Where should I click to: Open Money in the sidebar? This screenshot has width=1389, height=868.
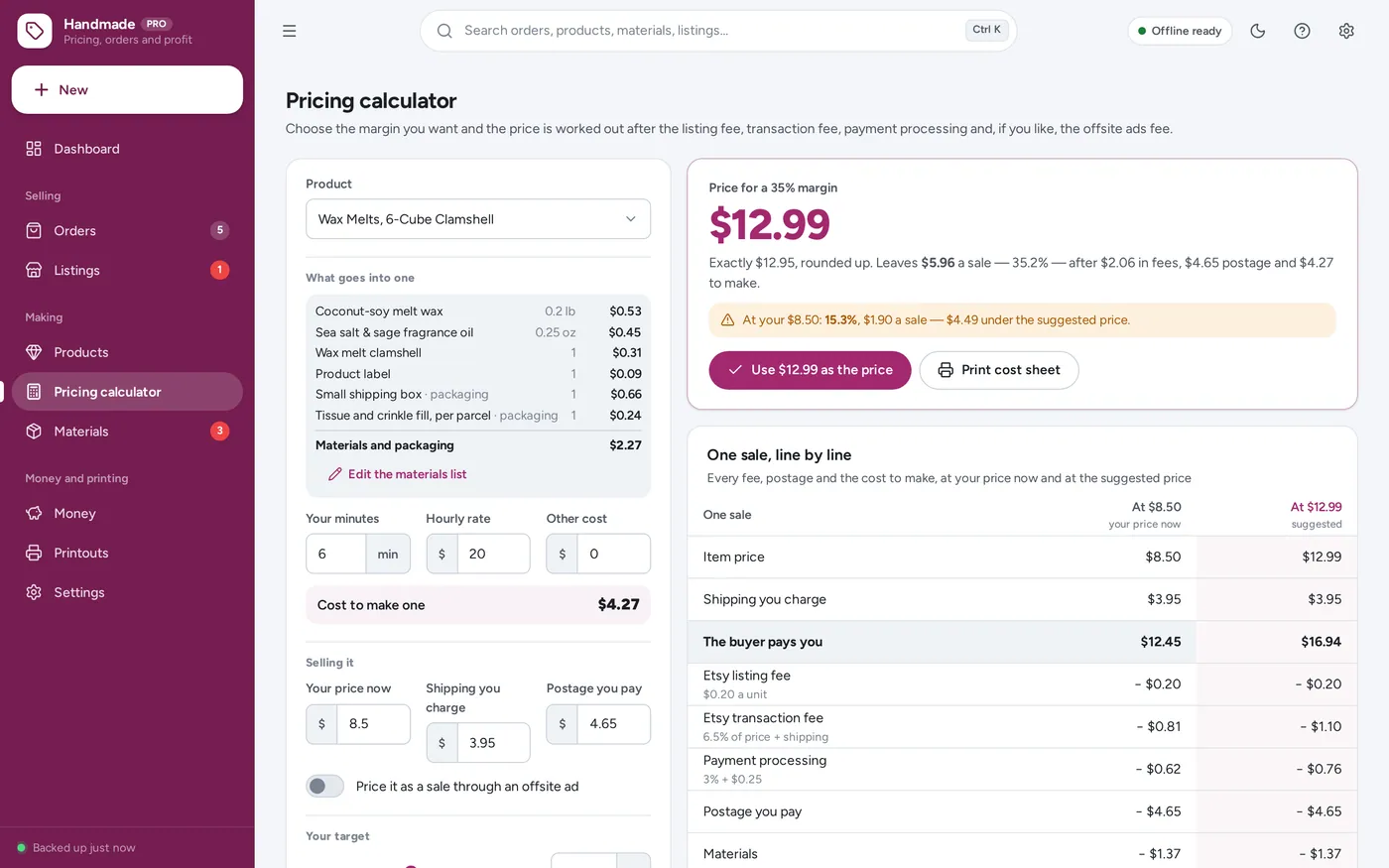click(127, 513)
